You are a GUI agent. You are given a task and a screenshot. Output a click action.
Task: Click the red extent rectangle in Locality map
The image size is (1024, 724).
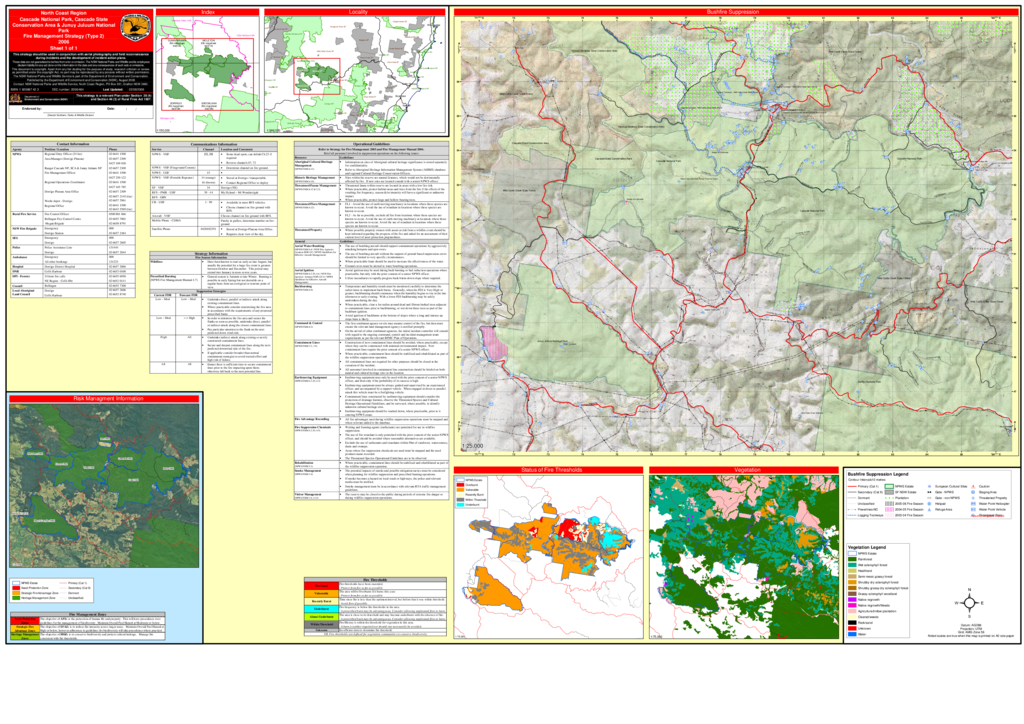tap(317, 76)
